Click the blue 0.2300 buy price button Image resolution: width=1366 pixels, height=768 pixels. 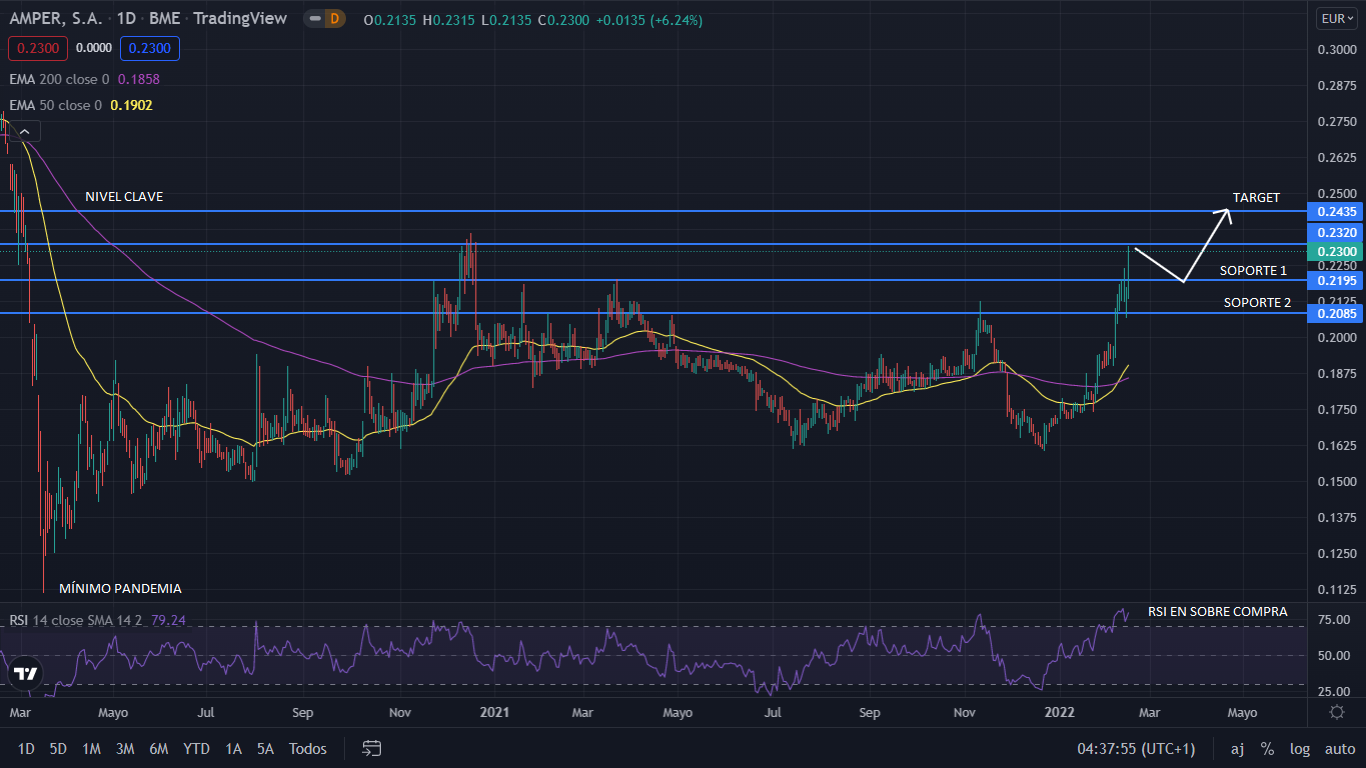point(149,48)
